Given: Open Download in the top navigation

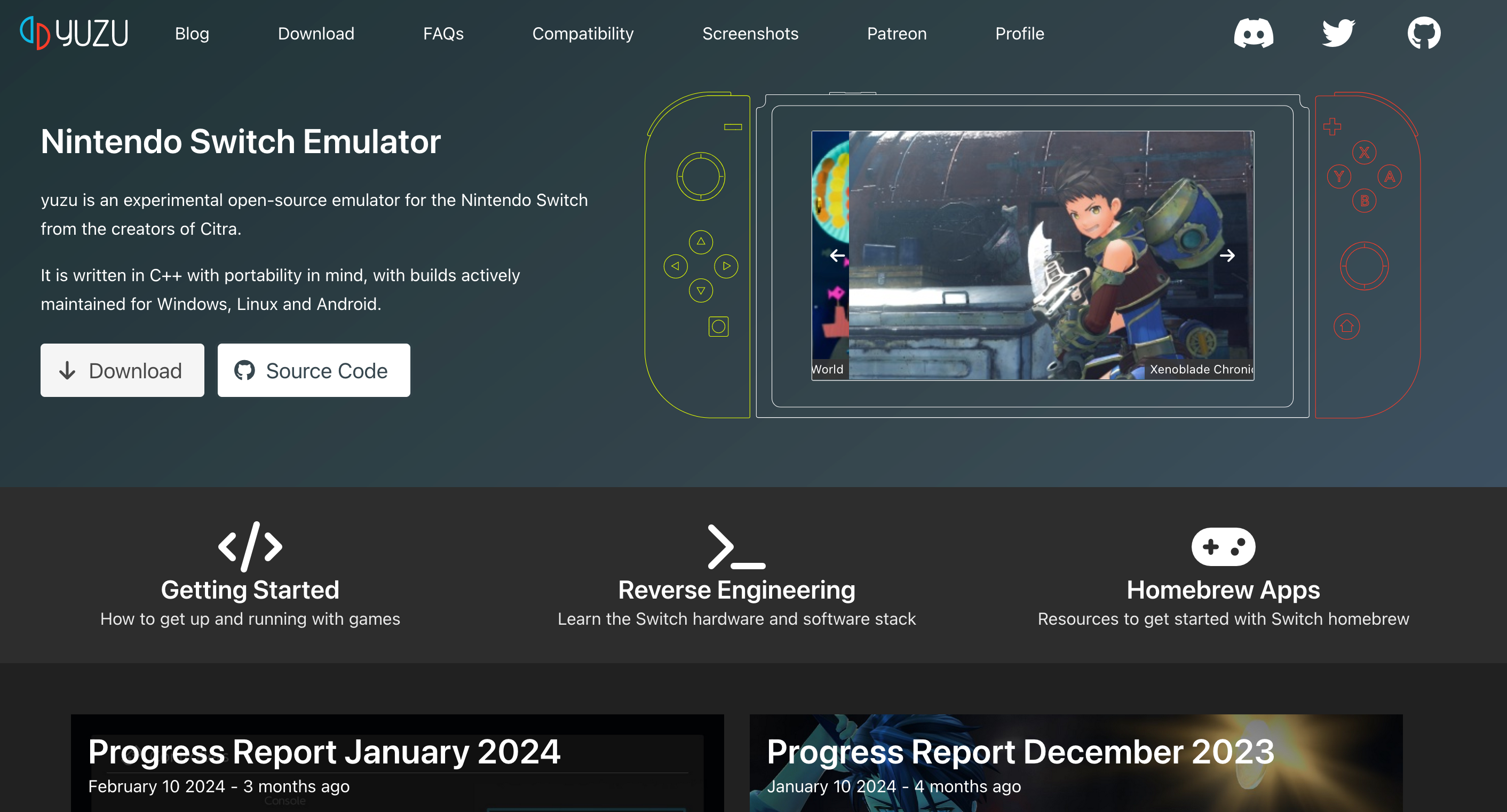Looking at the screenshot, I should [x=316, y=34].
